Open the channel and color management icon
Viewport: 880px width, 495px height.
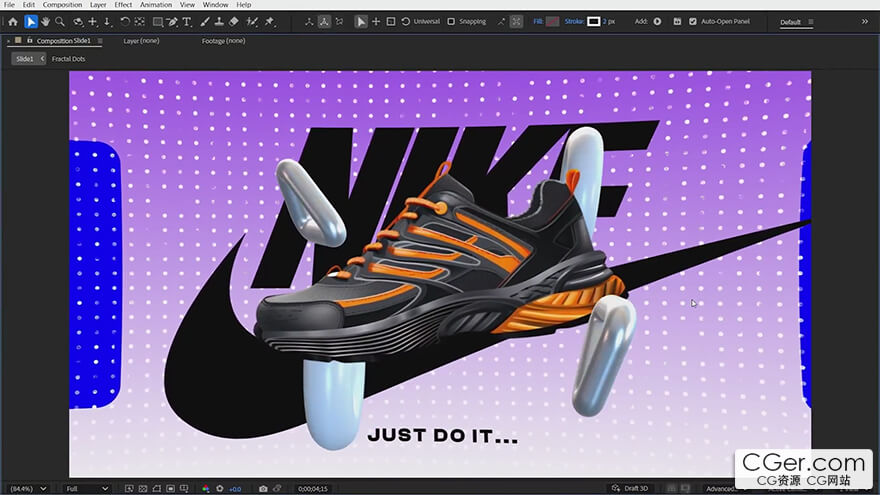pos(205,489)
